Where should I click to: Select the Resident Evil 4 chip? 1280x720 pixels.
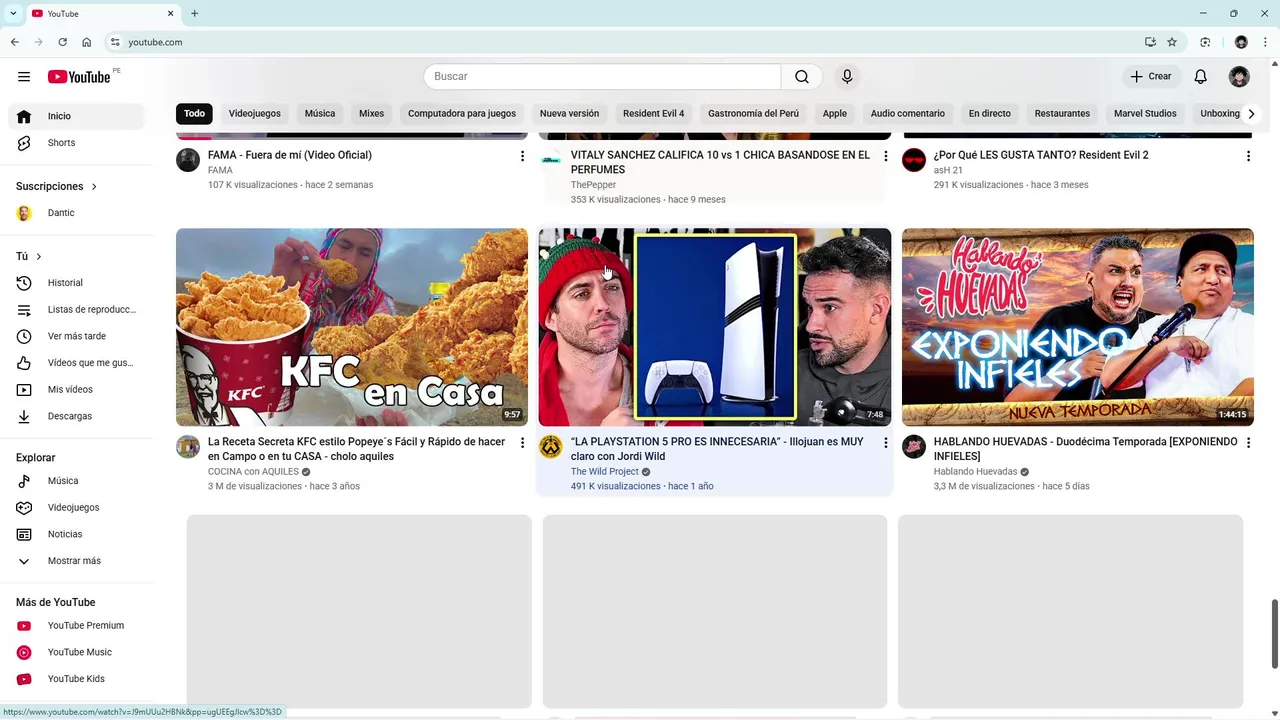pos(654,114)
